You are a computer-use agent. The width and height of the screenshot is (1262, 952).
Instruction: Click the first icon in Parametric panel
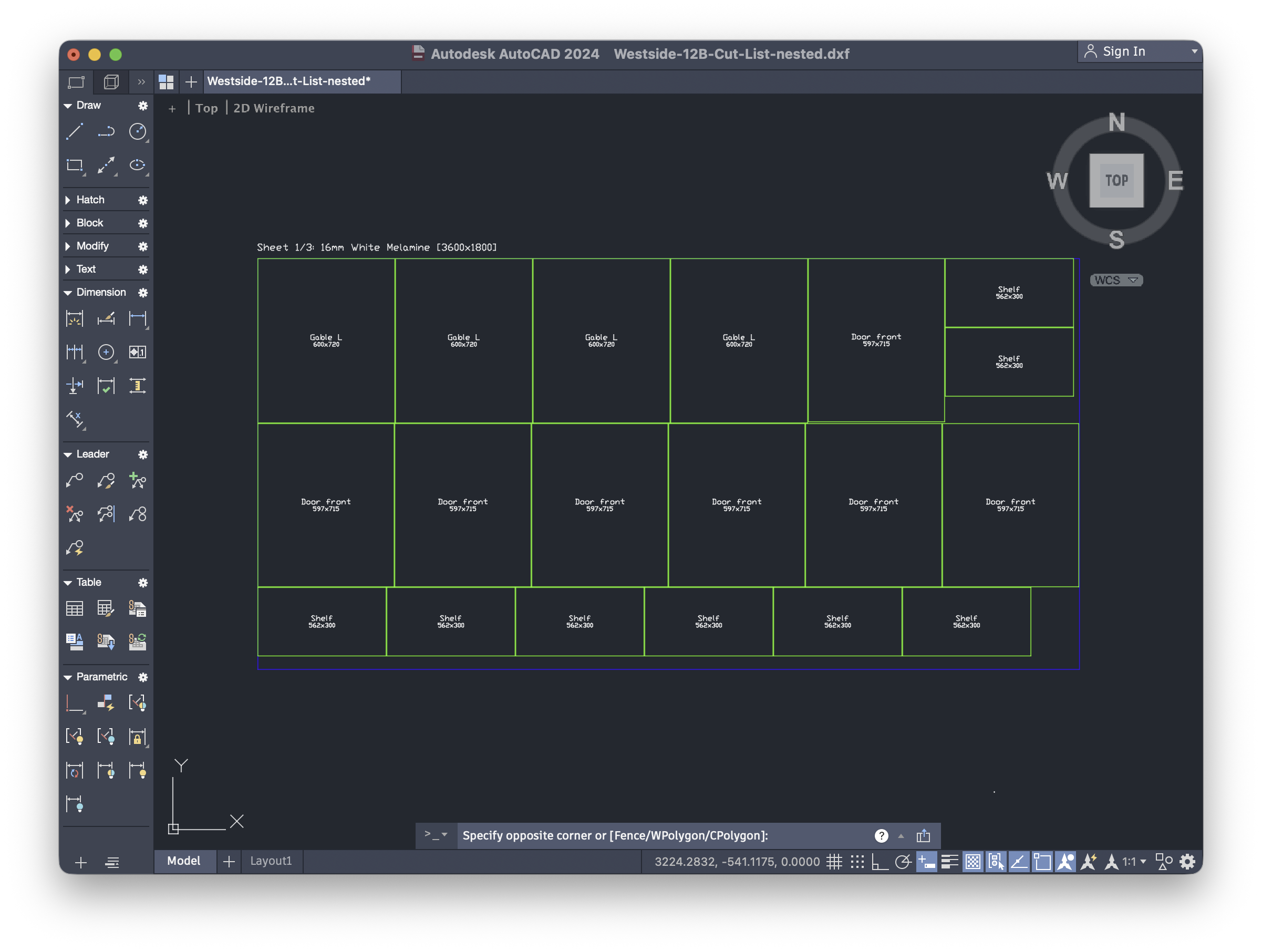click(75, 703)
